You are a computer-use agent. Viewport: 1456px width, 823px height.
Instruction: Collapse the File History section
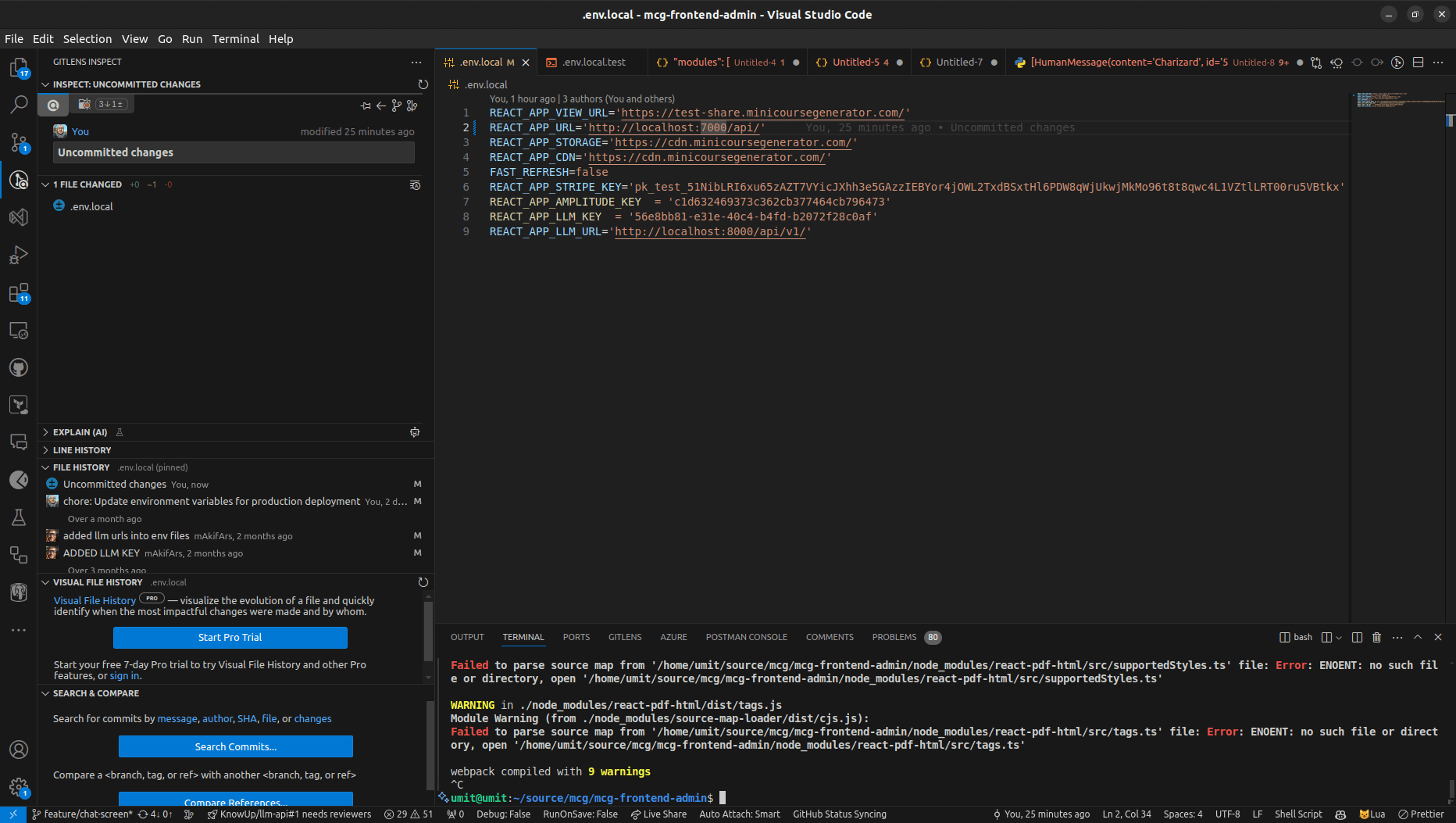[45, 467]
